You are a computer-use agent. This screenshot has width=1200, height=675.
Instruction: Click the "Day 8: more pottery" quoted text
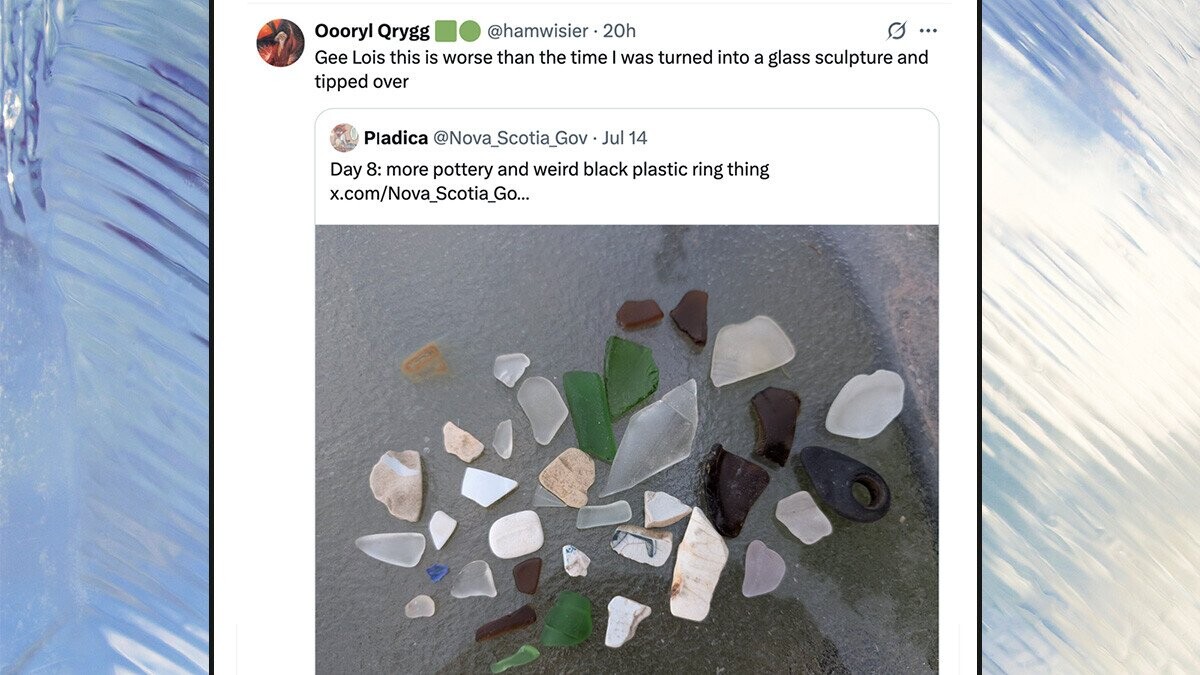pos(549,169)
